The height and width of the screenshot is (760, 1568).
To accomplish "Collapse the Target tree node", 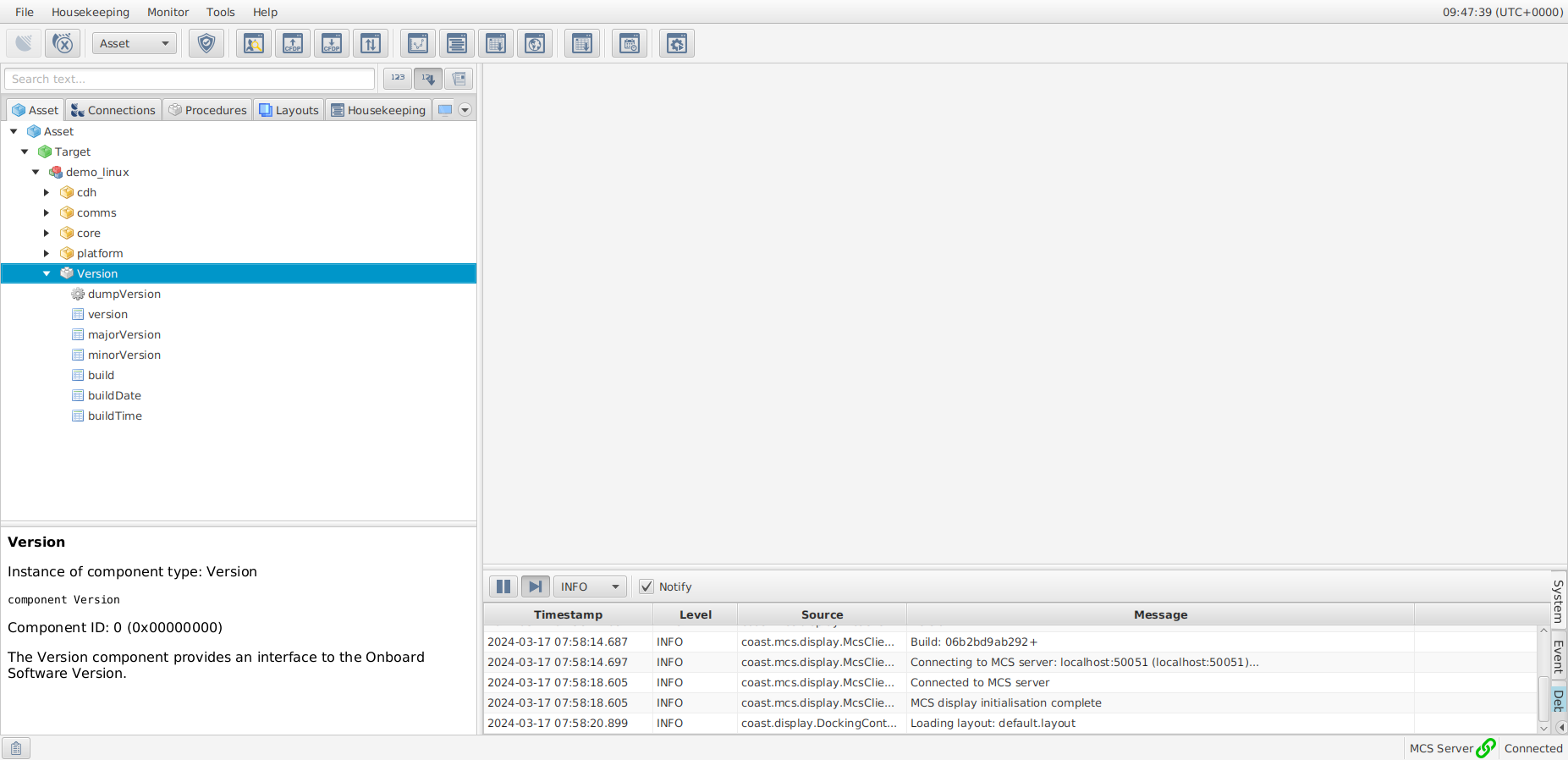I will pos(25,151).
